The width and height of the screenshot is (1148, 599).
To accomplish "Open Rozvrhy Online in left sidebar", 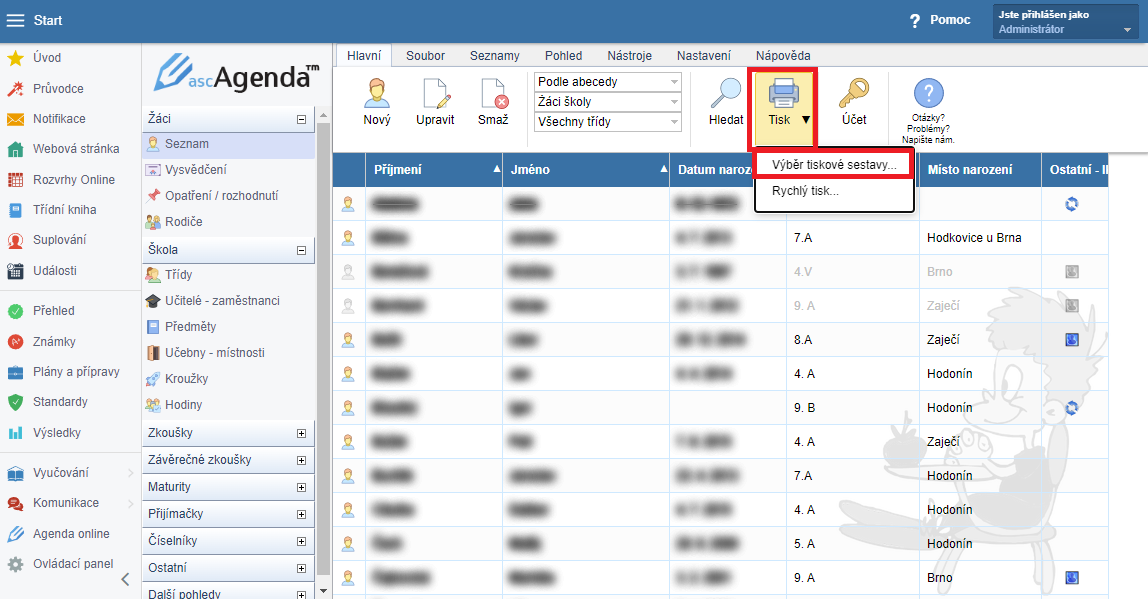I will pos(73,180).
